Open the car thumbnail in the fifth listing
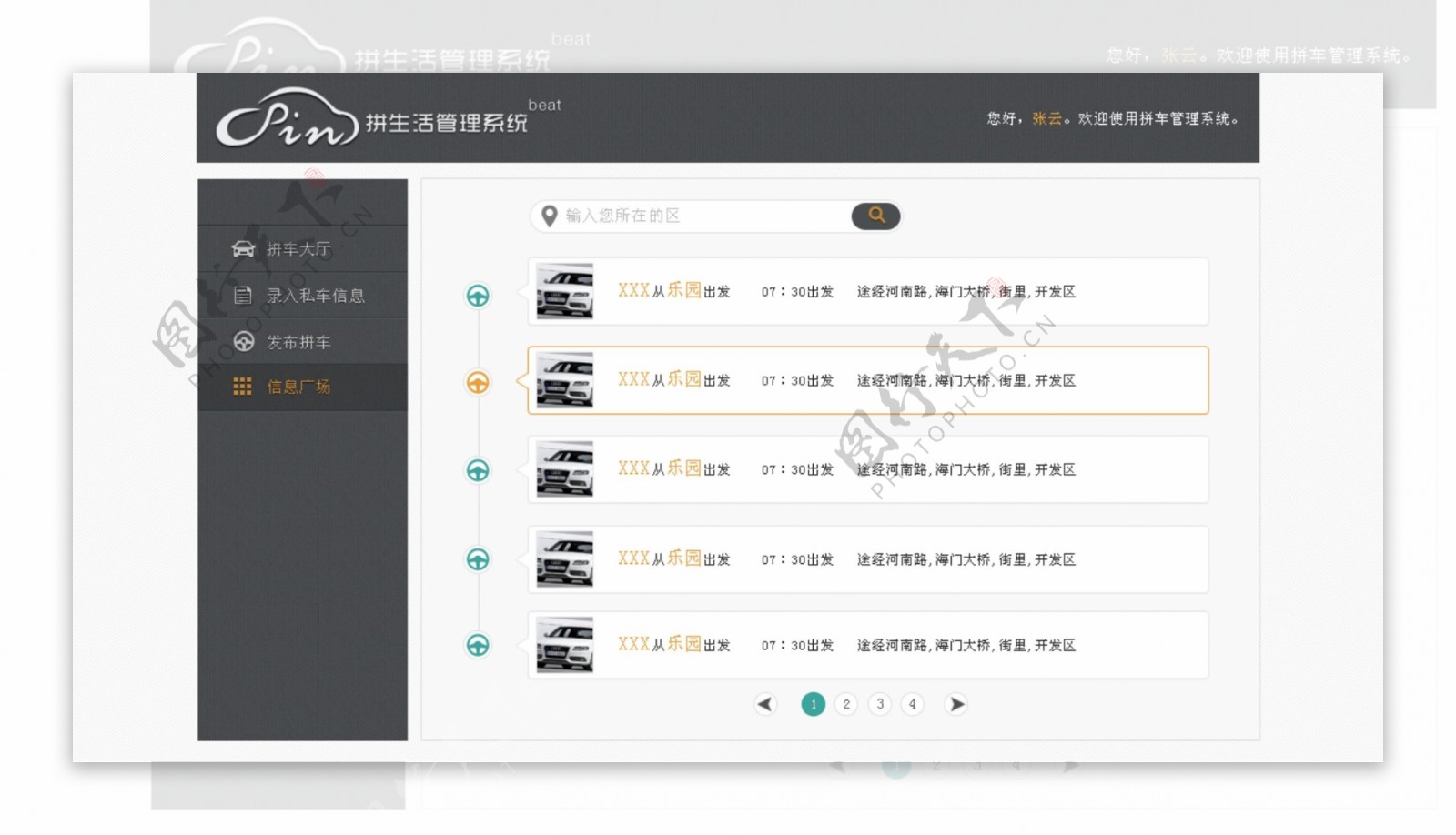Image resolution: width=1456 pixels, height=835 pixels. pos(564,645)
